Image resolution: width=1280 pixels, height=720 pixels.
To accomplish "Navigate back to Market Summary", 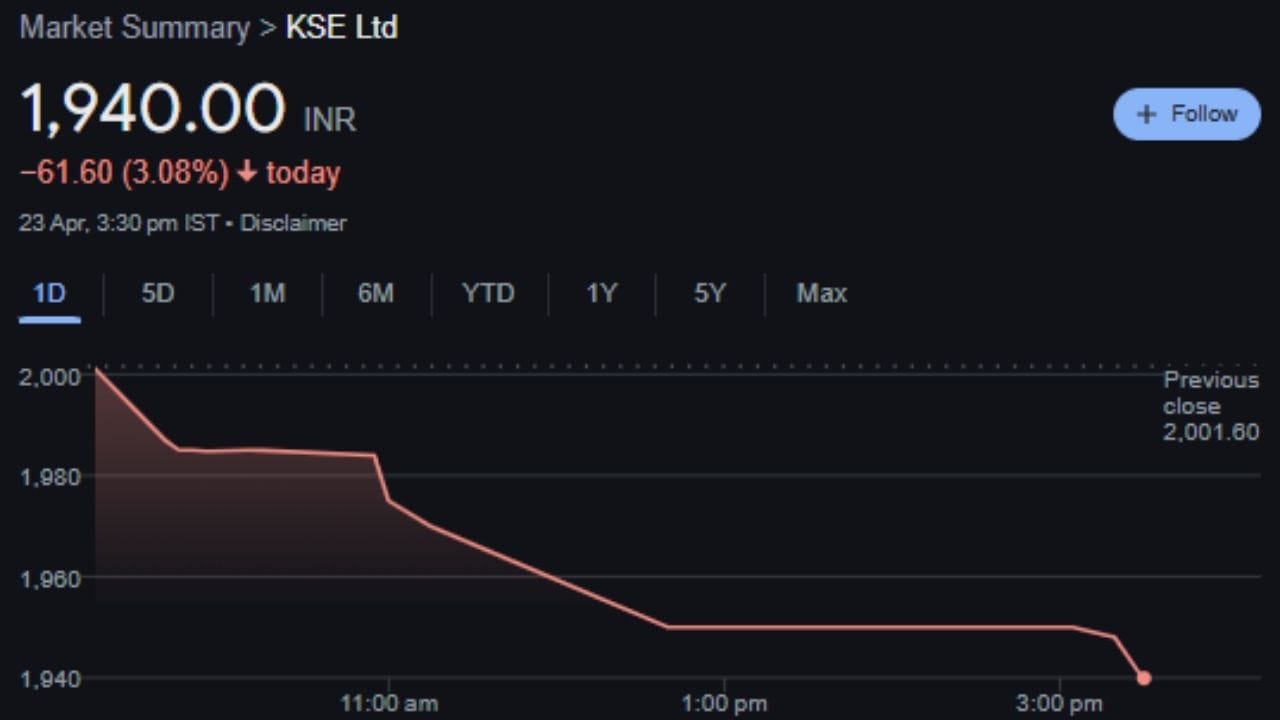I will click(x=136, y=27).
